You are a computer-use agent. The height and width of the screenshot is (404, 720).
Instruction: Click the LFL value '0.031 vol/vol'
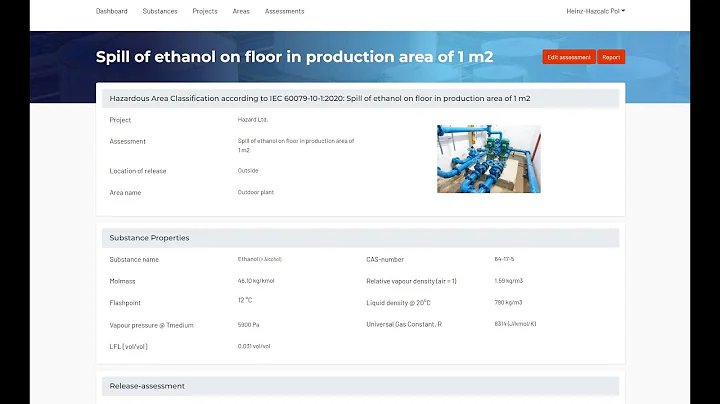tap(254, 346)
